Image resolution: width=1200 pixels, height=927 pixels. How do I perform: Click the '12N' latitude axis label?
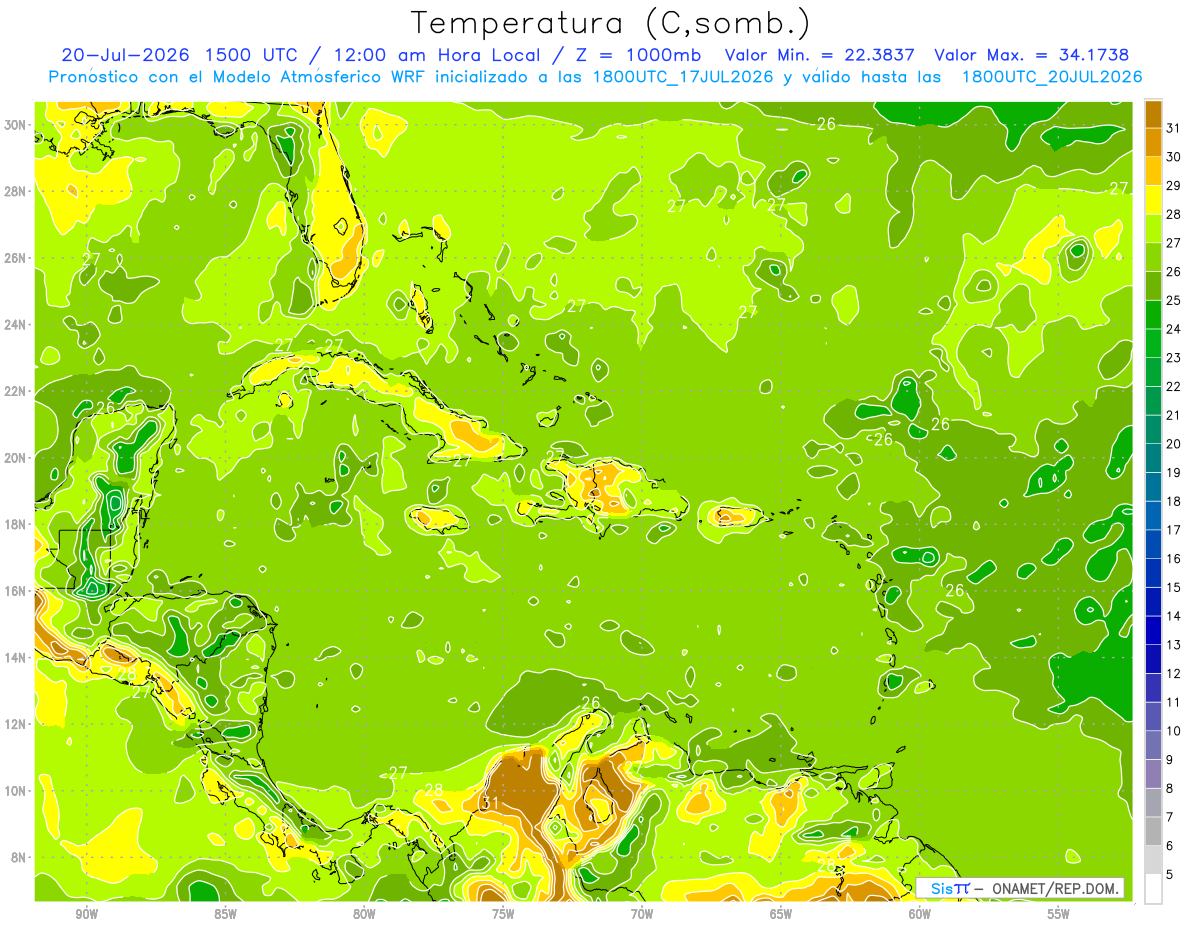(x=16, y=724)
